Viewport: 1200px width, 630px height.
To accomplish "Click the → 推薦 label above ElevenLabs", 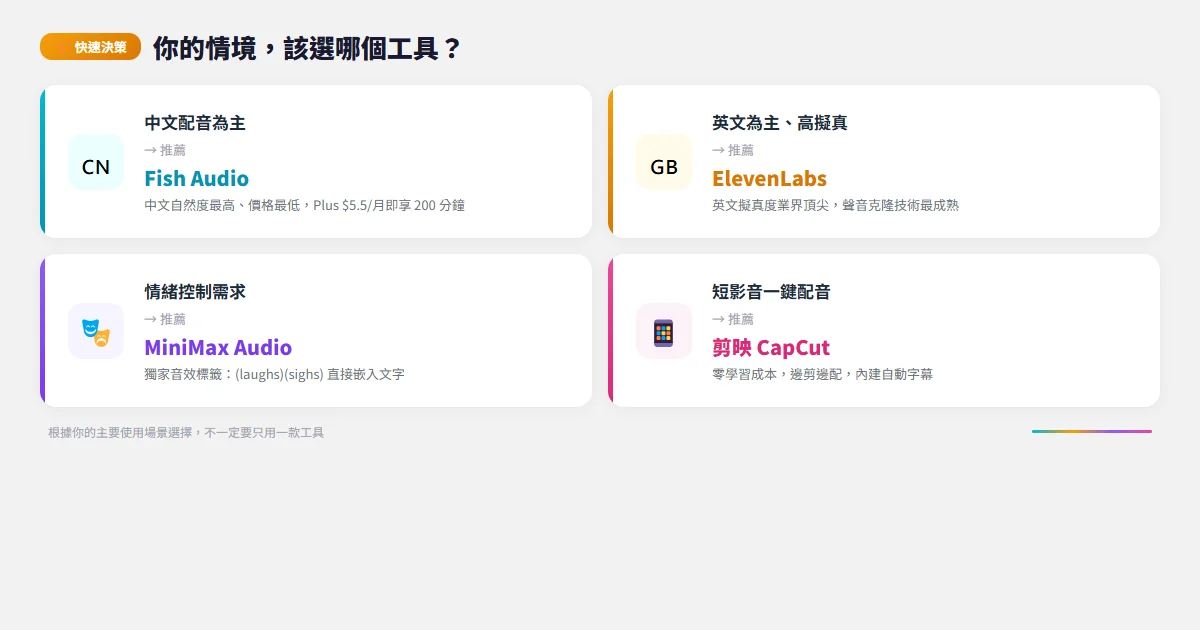I will point(733,150).
